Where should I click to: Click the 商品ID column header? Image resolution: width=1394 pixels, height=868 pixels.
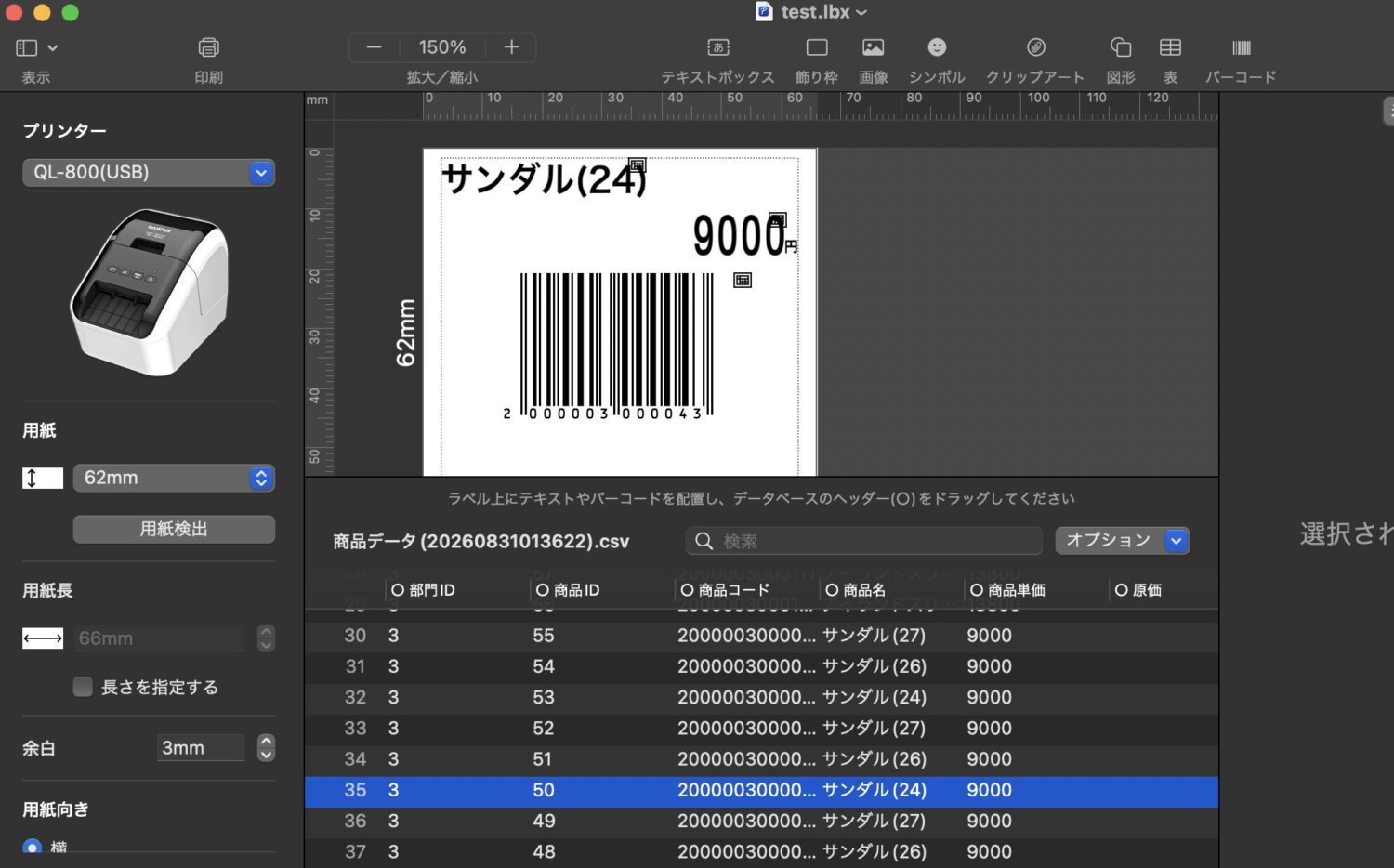pos(568,590)
